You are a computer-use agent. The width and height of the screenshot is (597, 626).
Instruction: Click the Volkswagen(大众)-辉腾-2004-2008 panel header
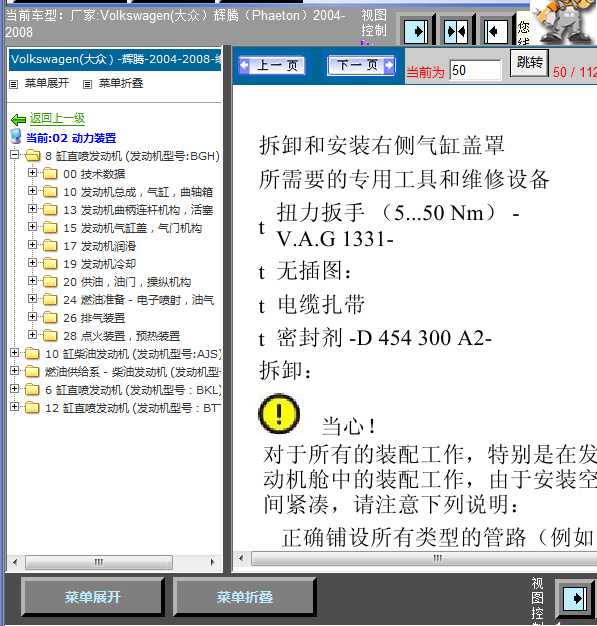(115, 60)
